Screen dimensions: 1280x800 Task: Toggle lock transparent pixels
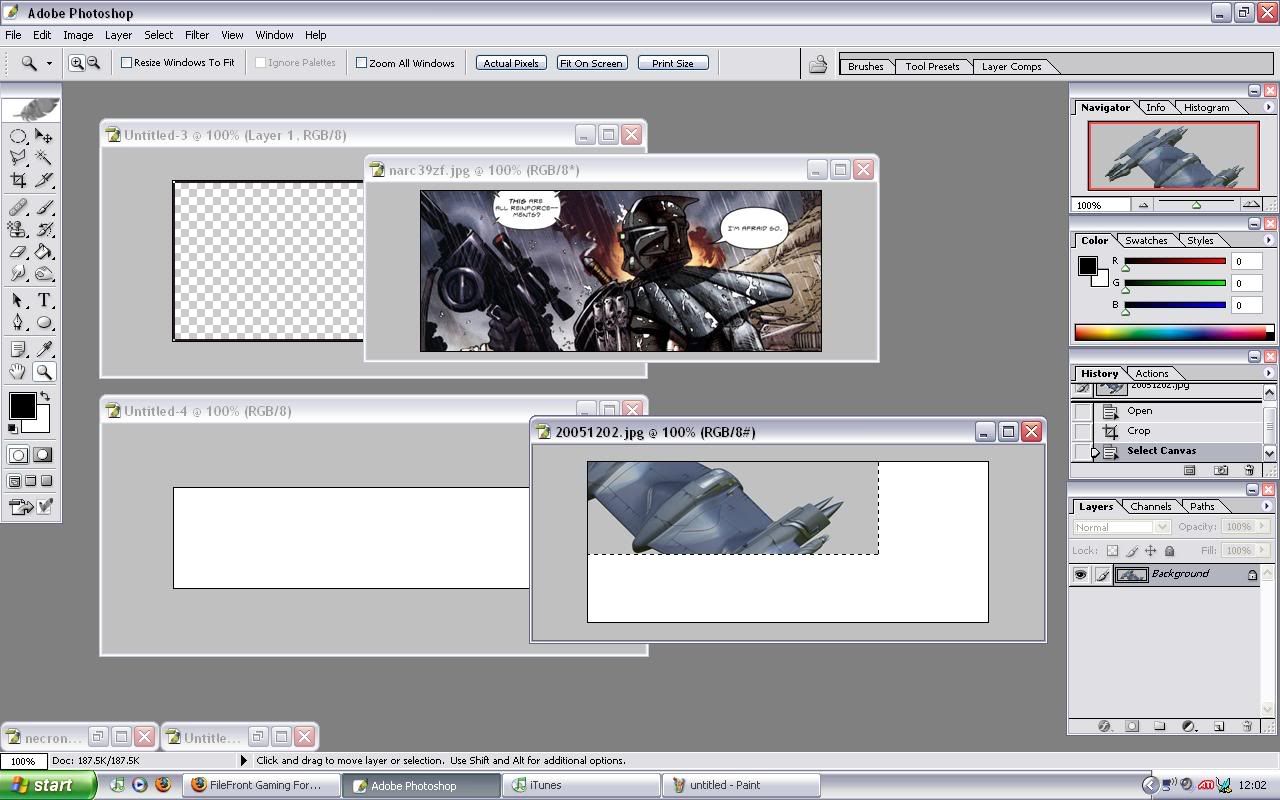click(1112, 551)
